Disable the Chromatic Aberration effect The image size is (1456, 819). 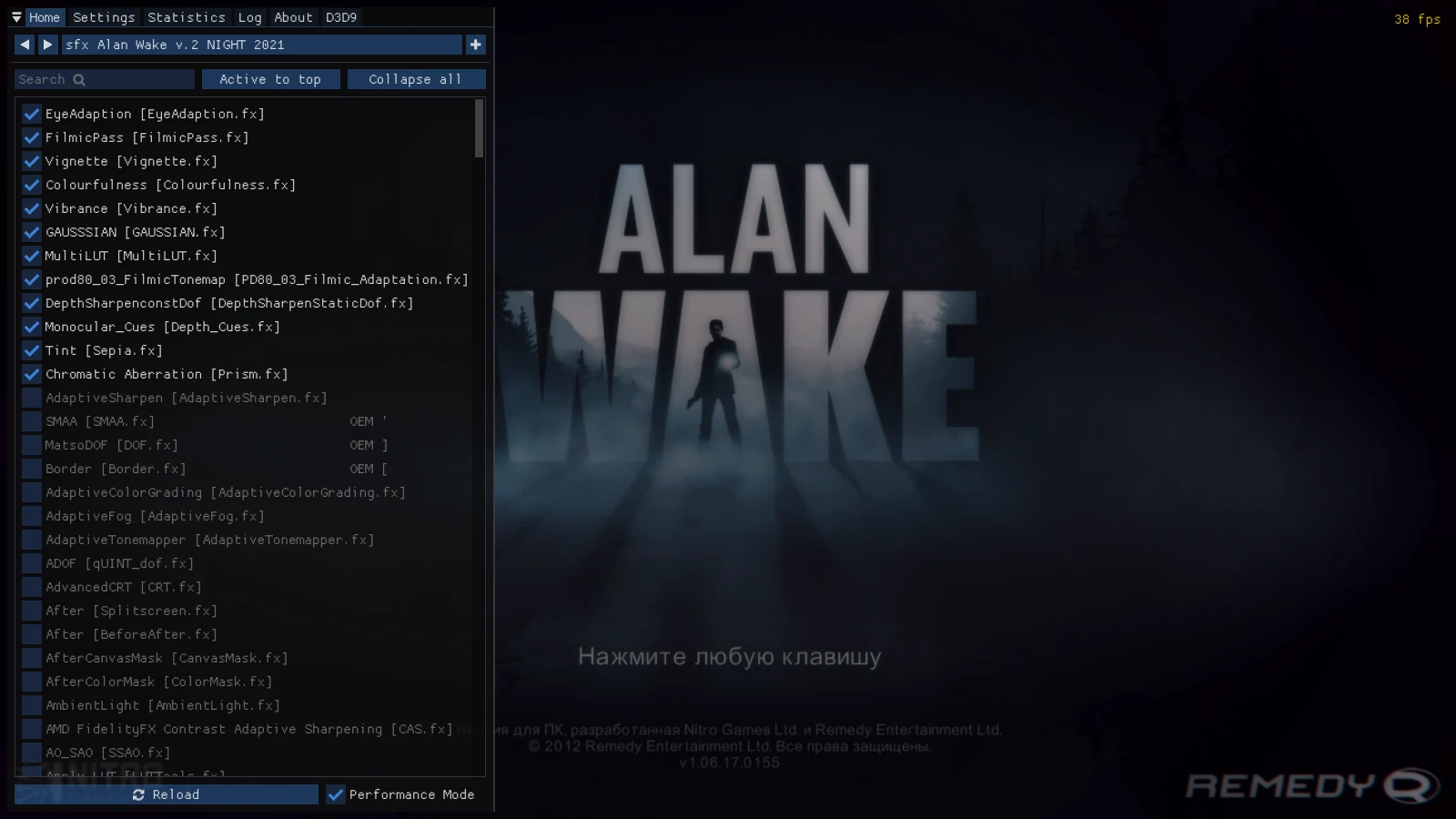tap(31, 374)
